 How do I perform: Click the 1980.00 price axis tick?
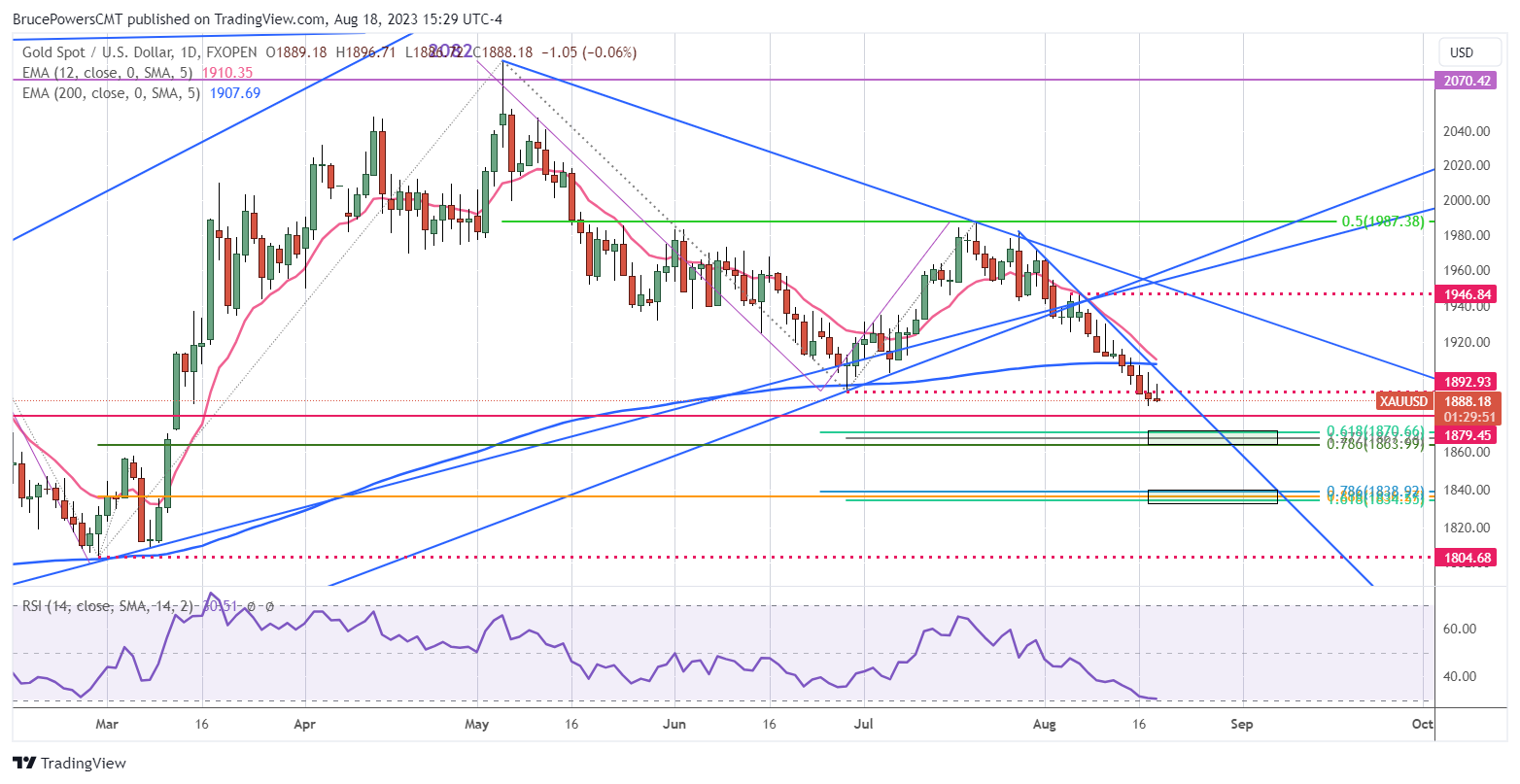(x=1465, y=235)
